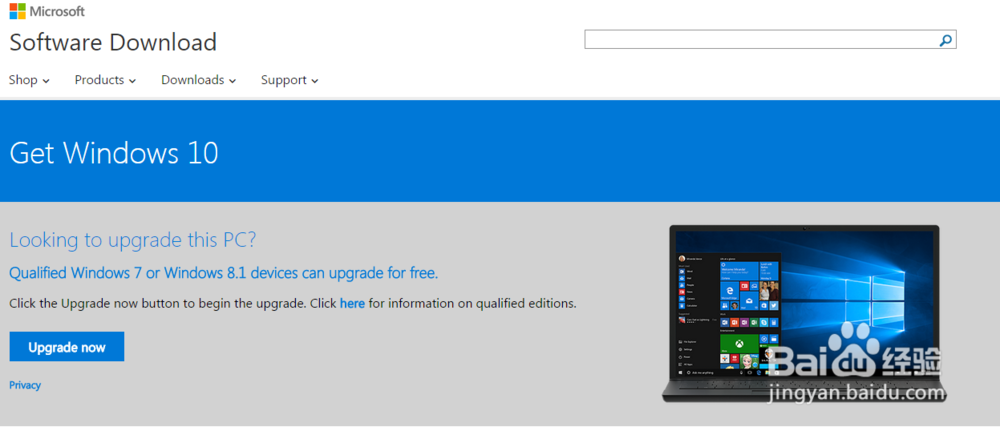Viewport: 1000px width, 427px height.
Task: Click the search magnifier icon
Action: tap(945, 40)
